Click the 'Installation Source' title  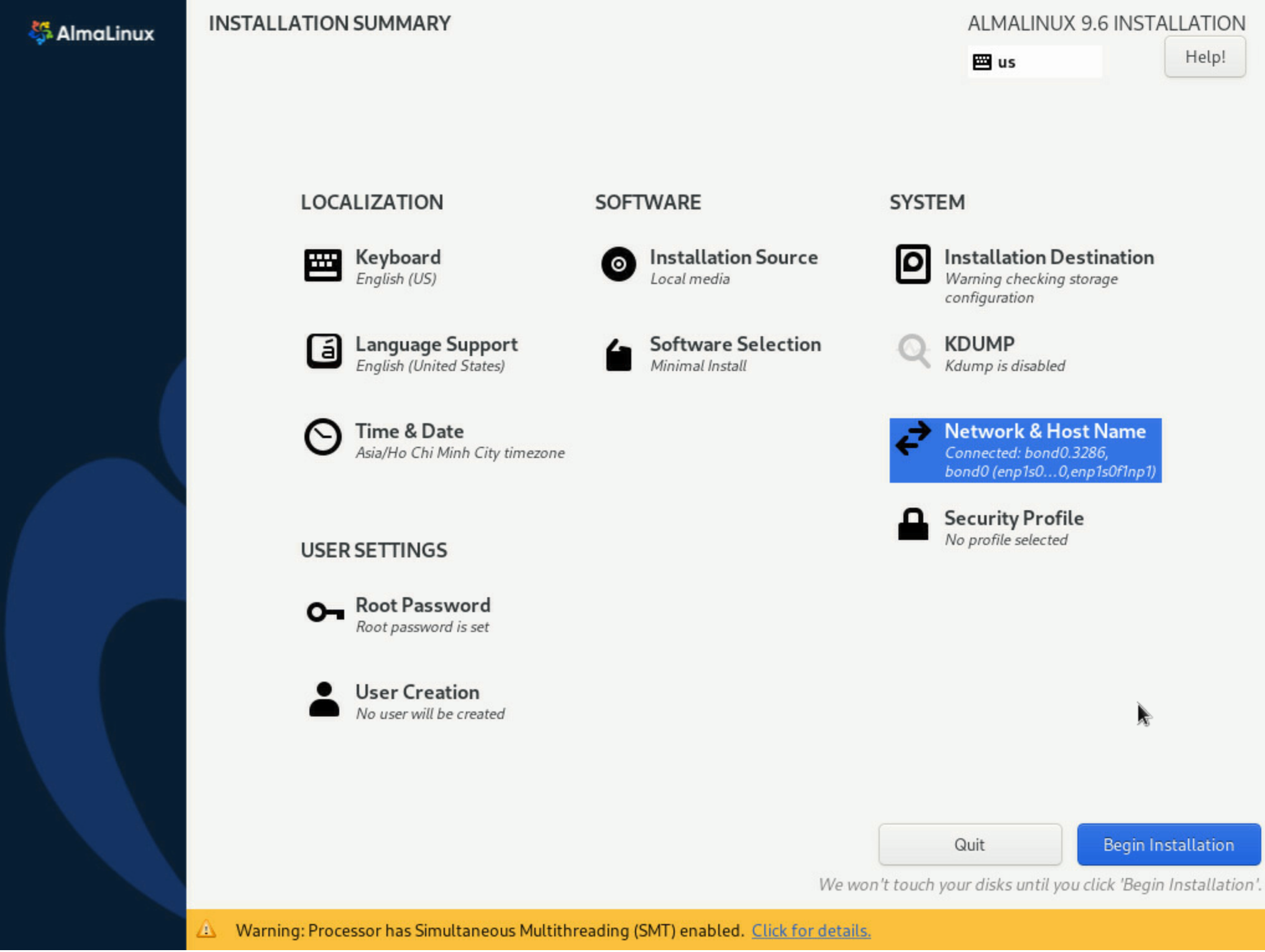734,257
